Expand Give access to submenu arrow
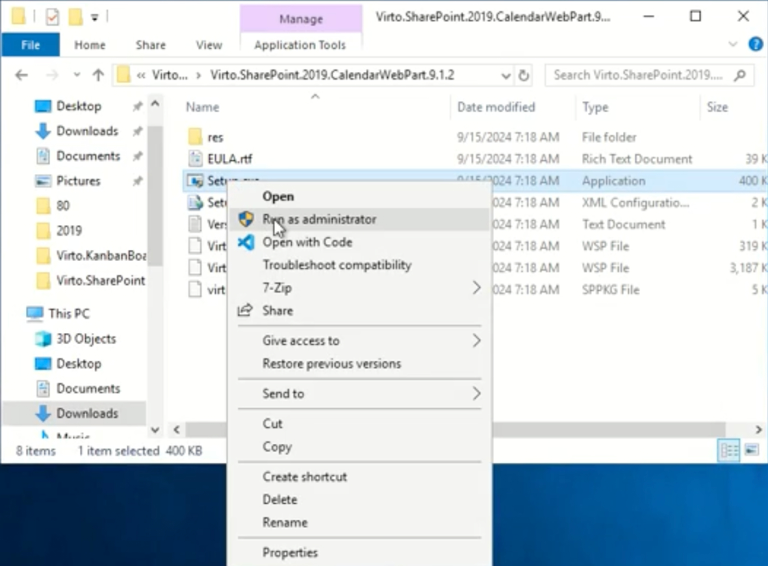The image size is (768, 566). [476, 340]
